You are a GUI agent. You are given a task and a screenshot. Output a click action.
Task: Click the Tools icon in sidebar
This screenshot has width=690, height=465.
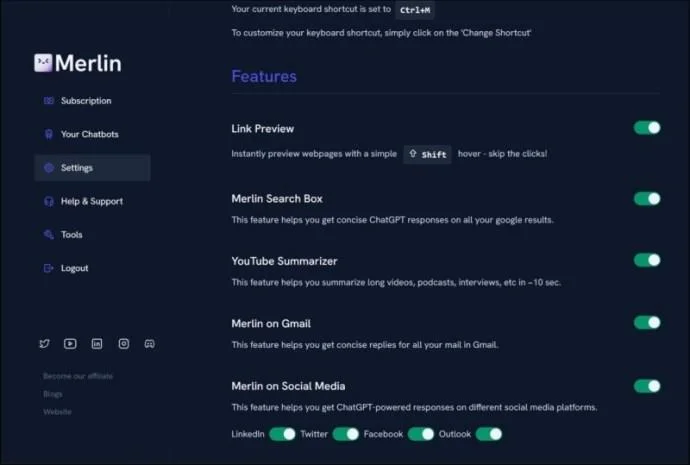coord(48,234)
